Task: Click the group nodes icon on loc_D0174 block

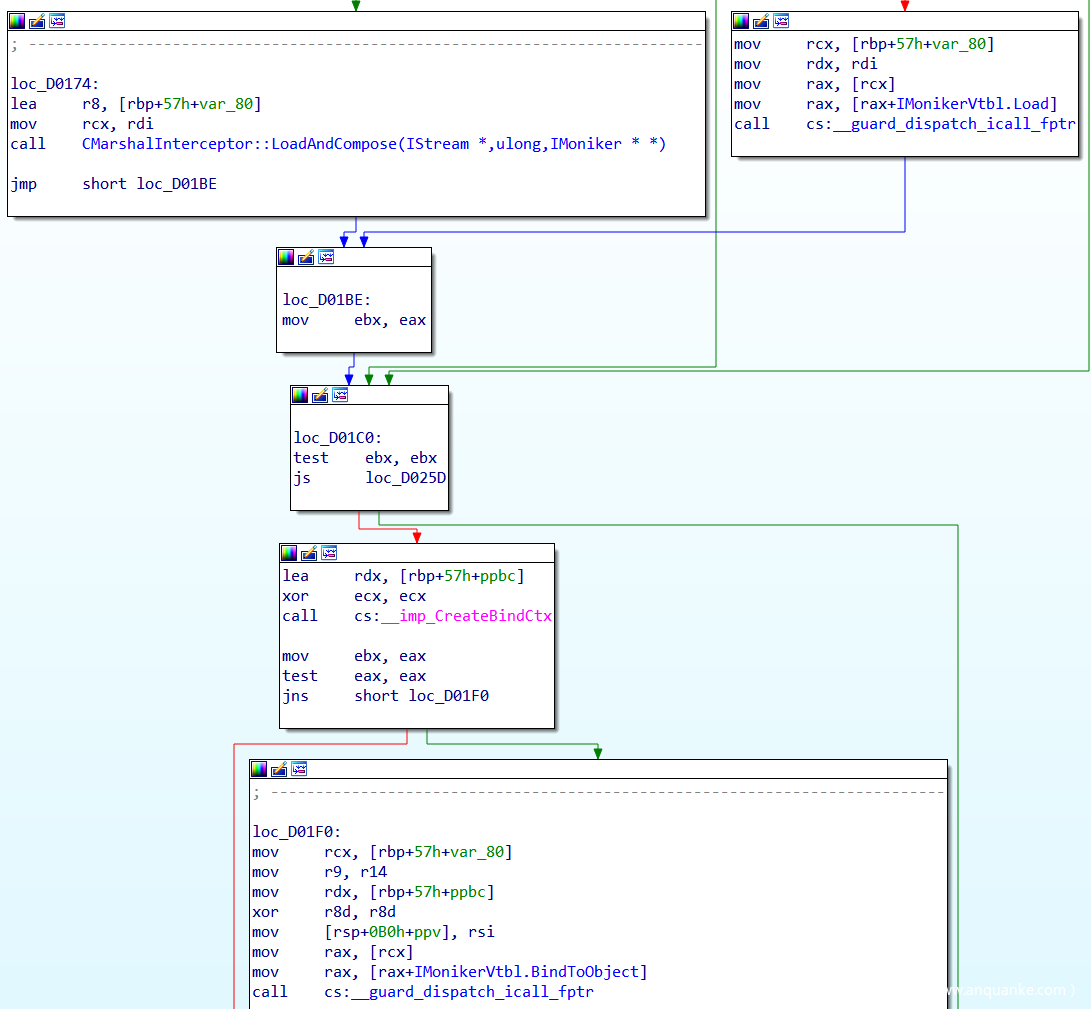Action: 57,21
